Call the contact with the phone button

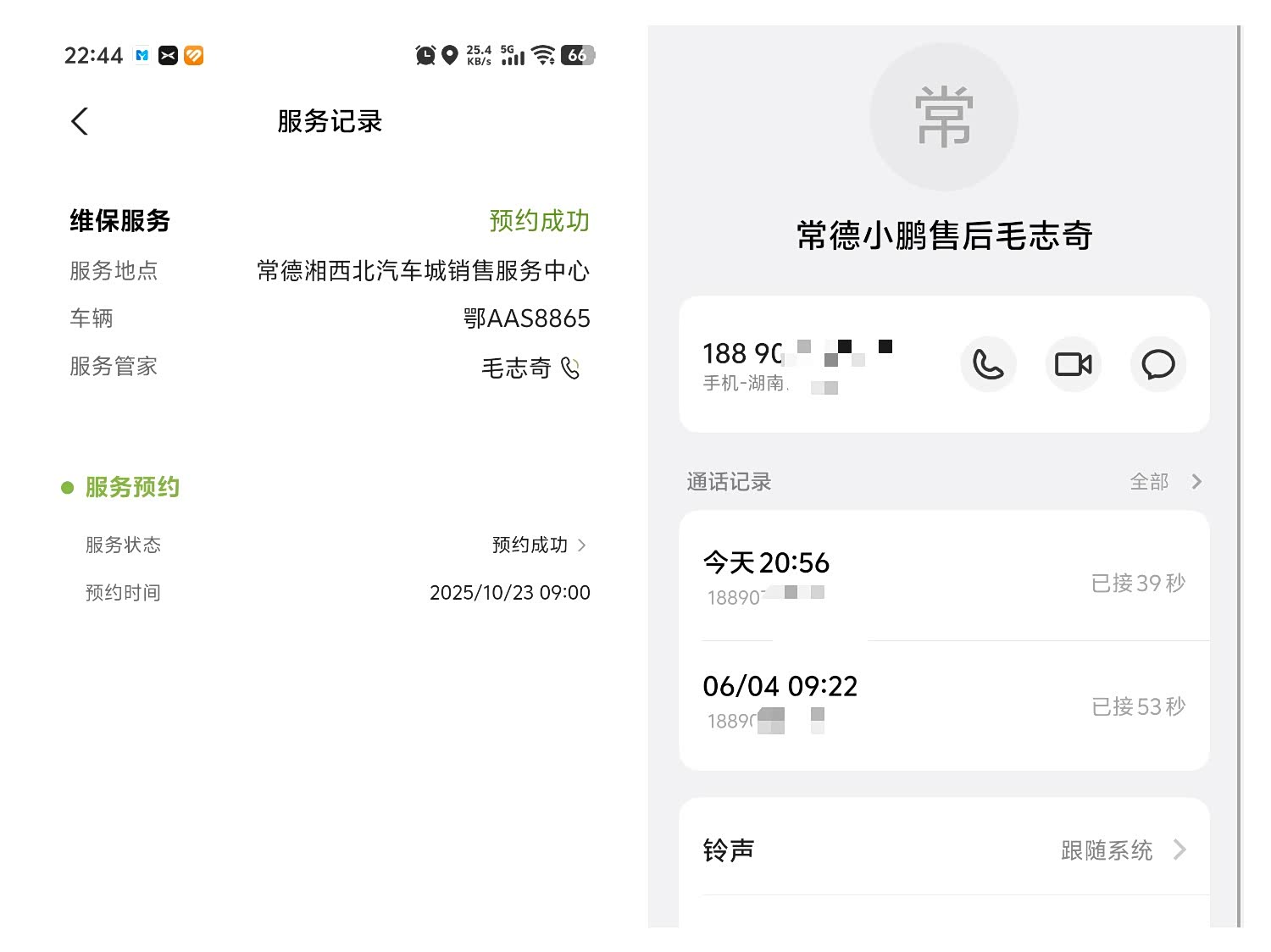(x=988, y=364)
